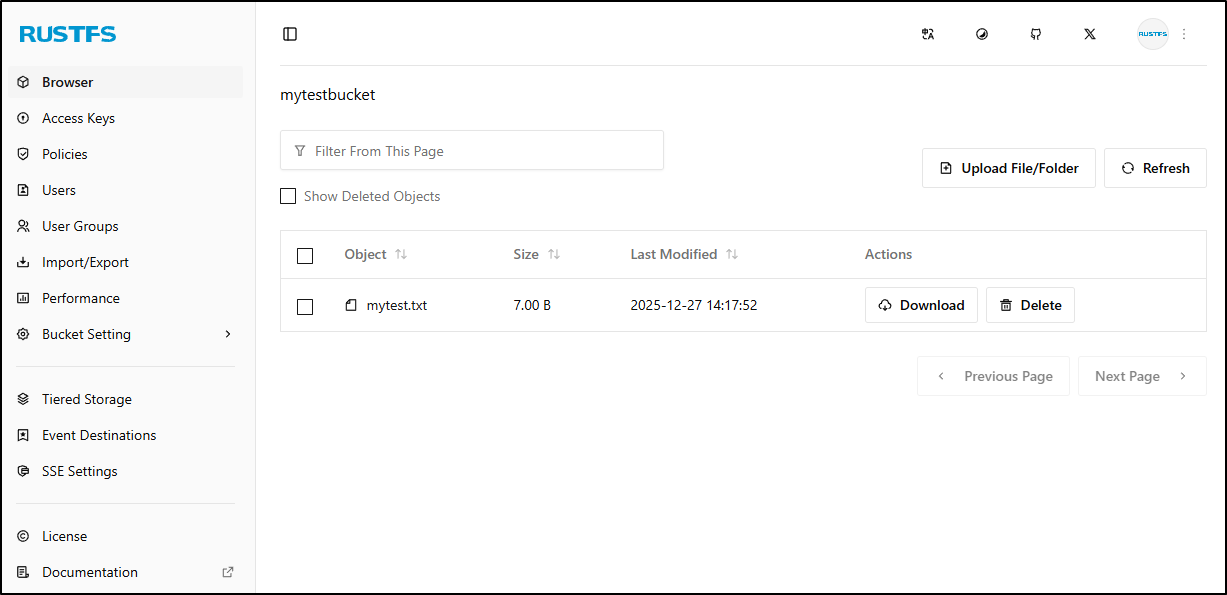Open the Policies sidebar item
The image size is (1227, 595).
tap(65, 154)
